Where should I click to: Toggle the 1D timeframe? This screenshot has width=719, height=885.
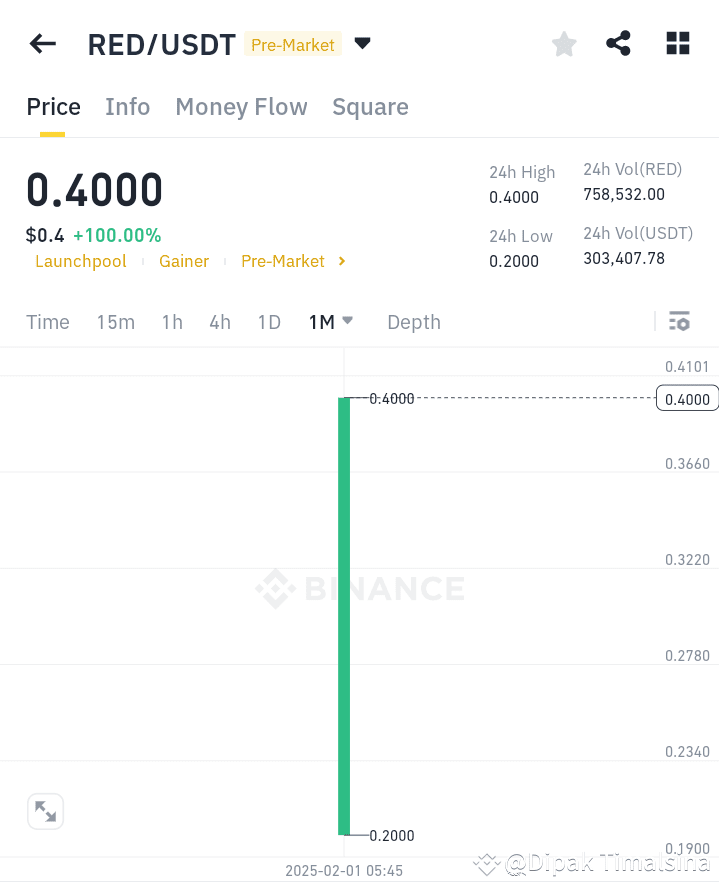pos(269,322)
